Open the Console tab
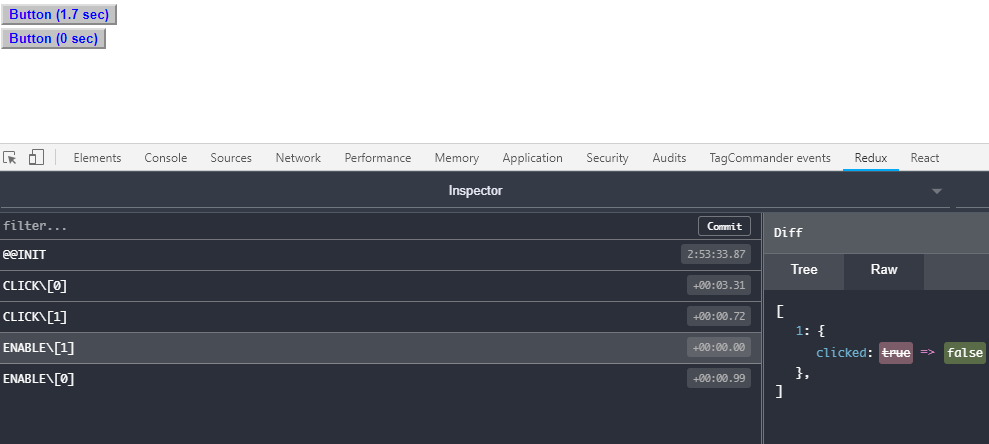 click(166, 158)
